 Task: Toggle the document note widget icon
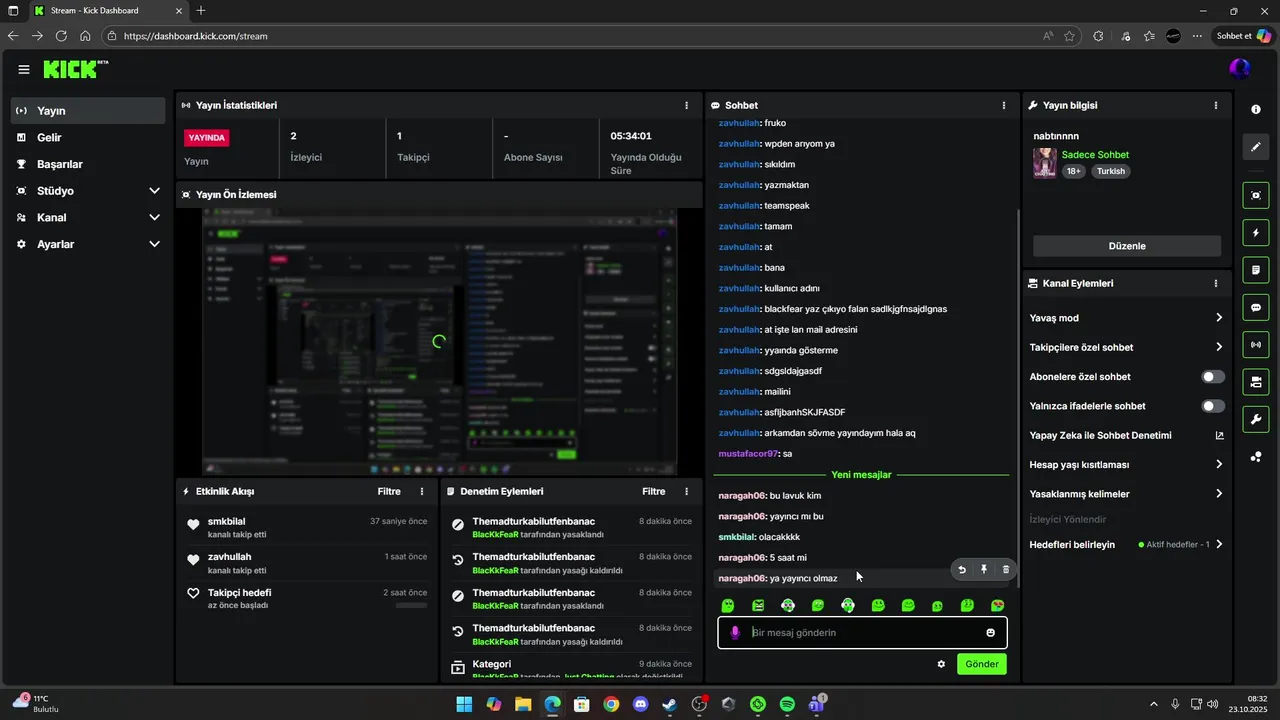[x=1256, y=270]
